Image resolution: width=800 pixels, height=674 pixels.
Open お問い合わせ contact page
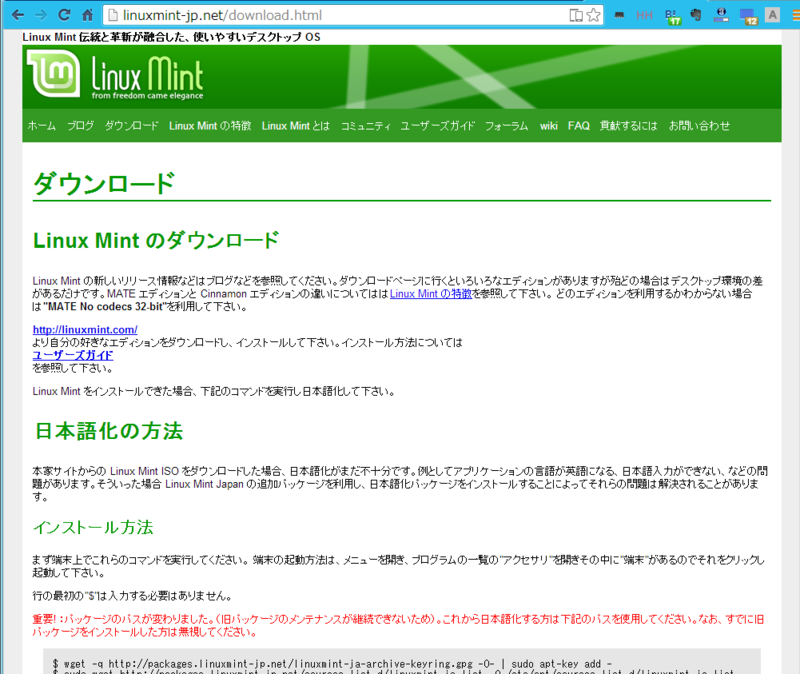point(699,126)
